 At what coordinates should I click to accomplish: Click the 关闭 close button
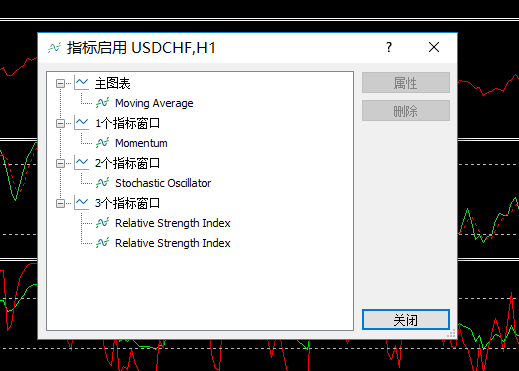tap(406, 320)
